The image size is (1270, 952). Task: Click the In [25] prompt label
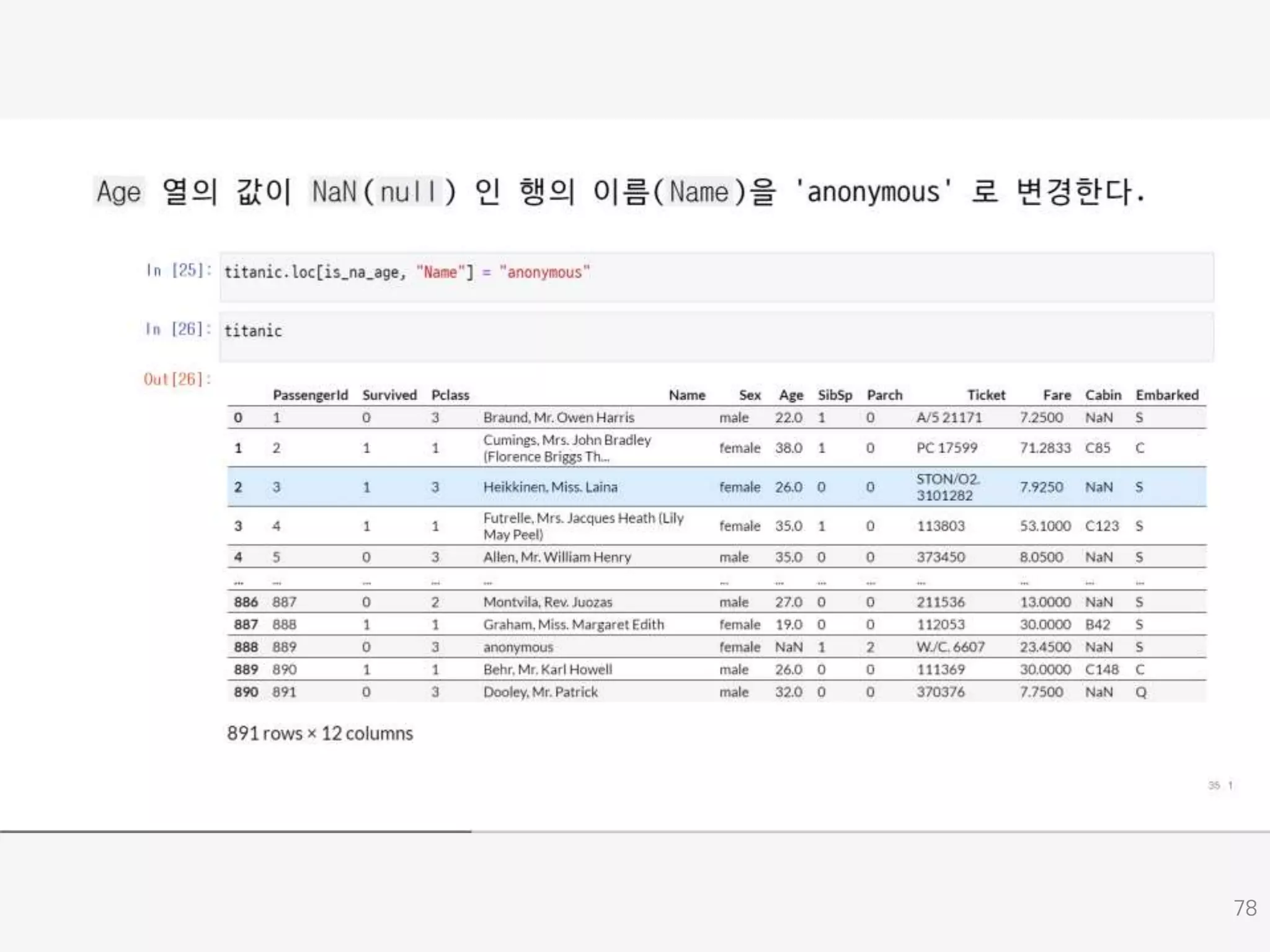coord(179,270)
